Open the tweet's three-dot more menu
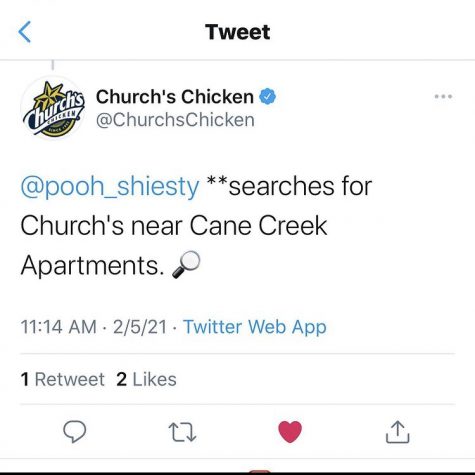 coord(443,97)
